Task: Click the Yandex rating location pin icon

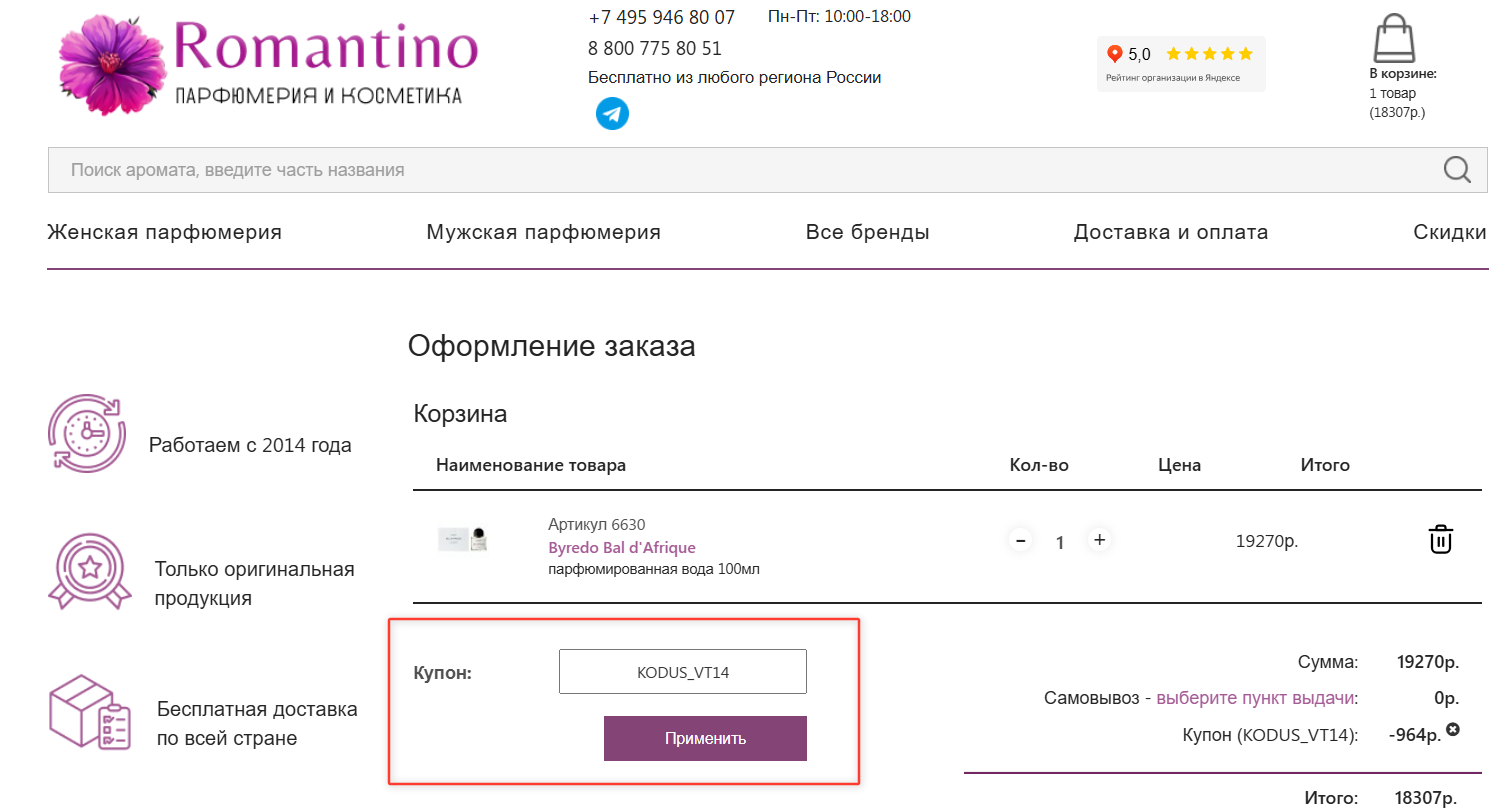Action: (1114, 54)
